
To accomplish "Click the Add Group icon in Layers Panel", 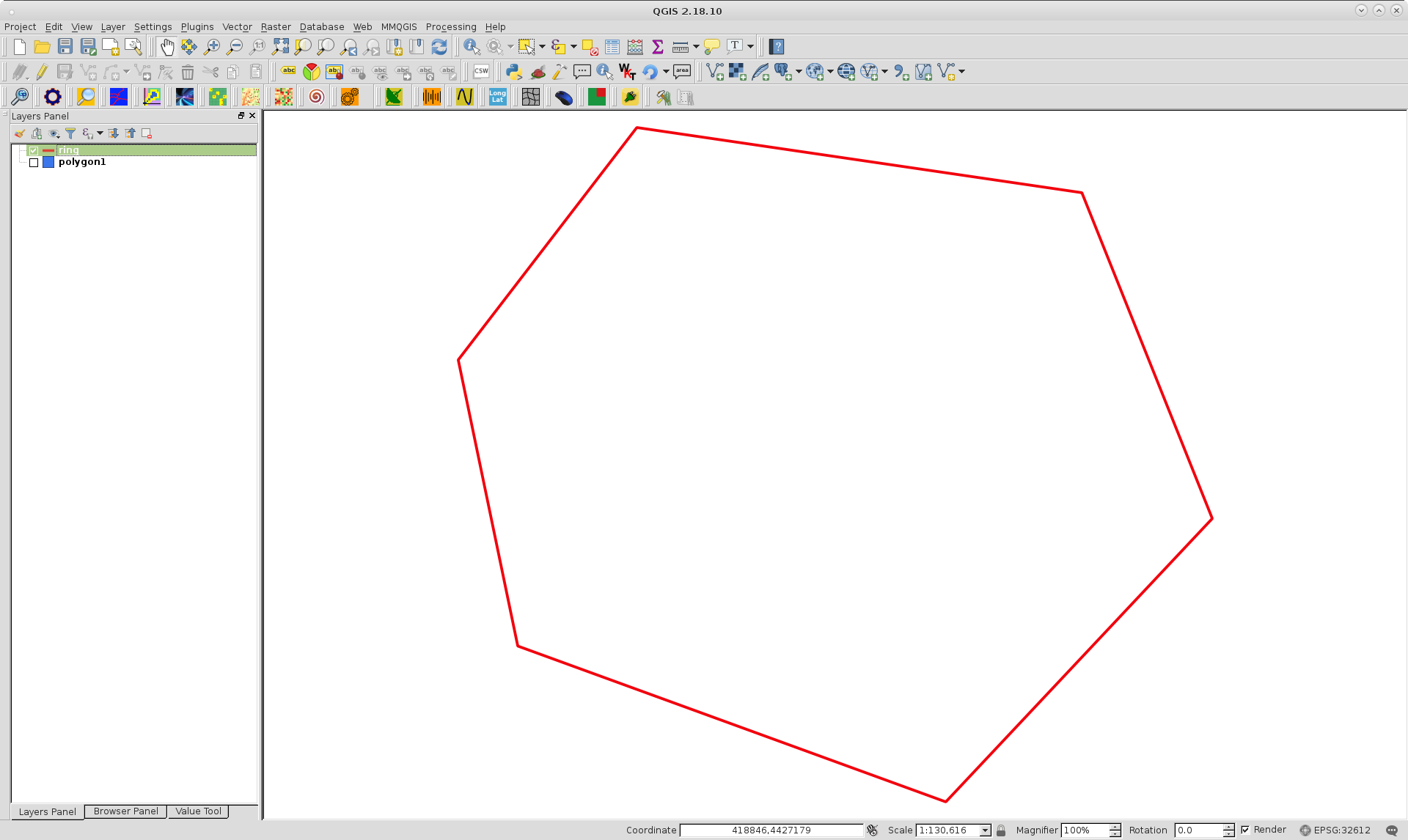I will tap(37, 133).
